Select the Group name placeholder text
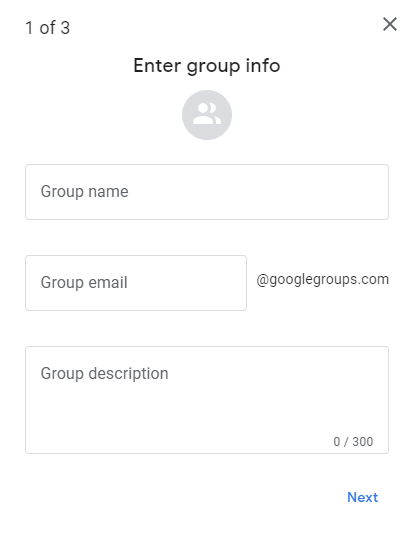 pyautogui.click(x=85, y=191)
